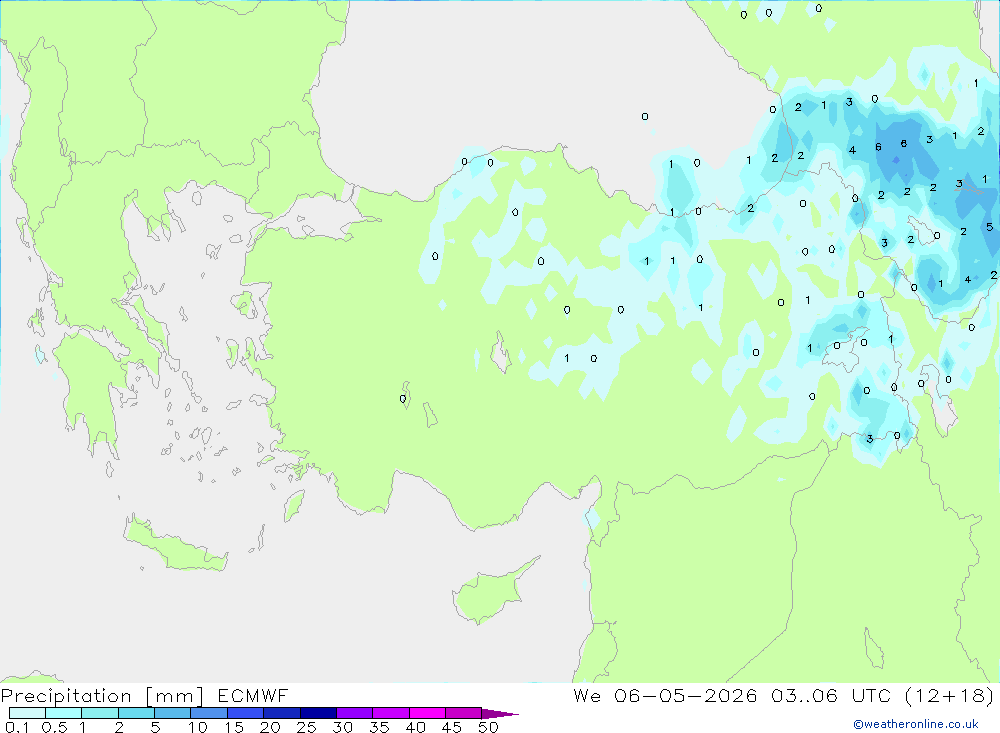
Task: Select the 40–45 mm magenta legend swatch
Action: pyautogui.click(x=427, y=713)
